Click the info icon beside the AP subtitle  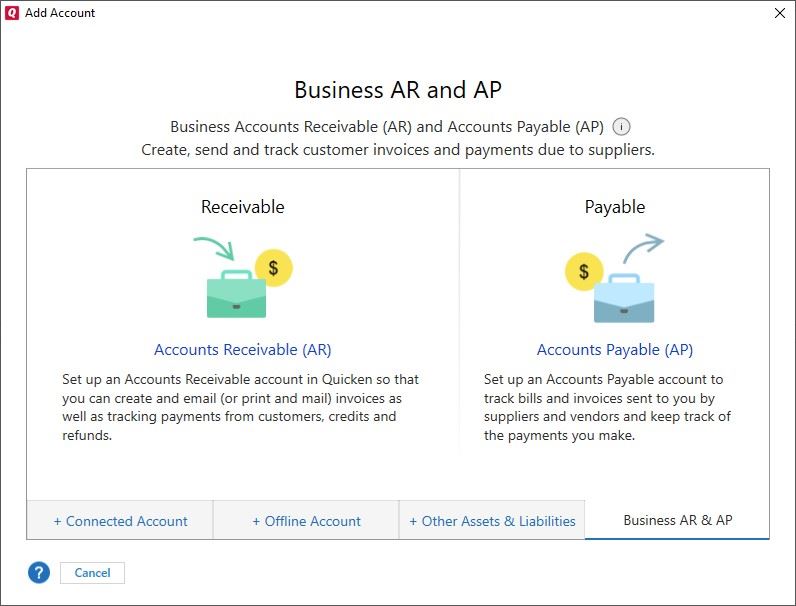[x=622, y=127]
